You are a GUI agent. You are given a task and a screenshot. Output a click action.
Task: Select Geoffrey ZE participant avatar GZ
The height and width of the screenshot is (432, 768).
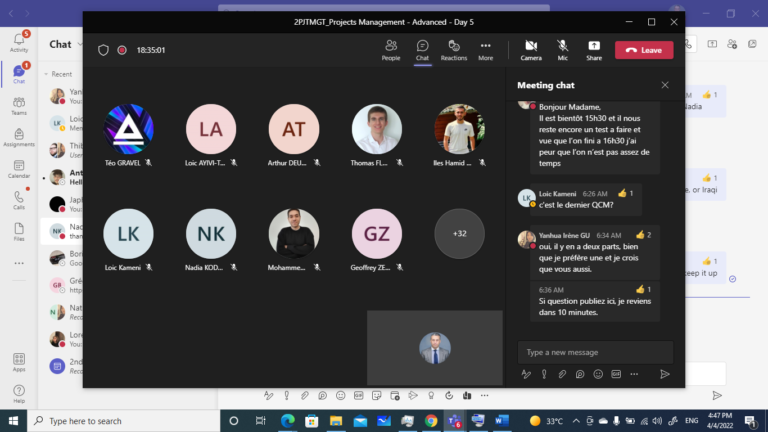click(377, 234)
